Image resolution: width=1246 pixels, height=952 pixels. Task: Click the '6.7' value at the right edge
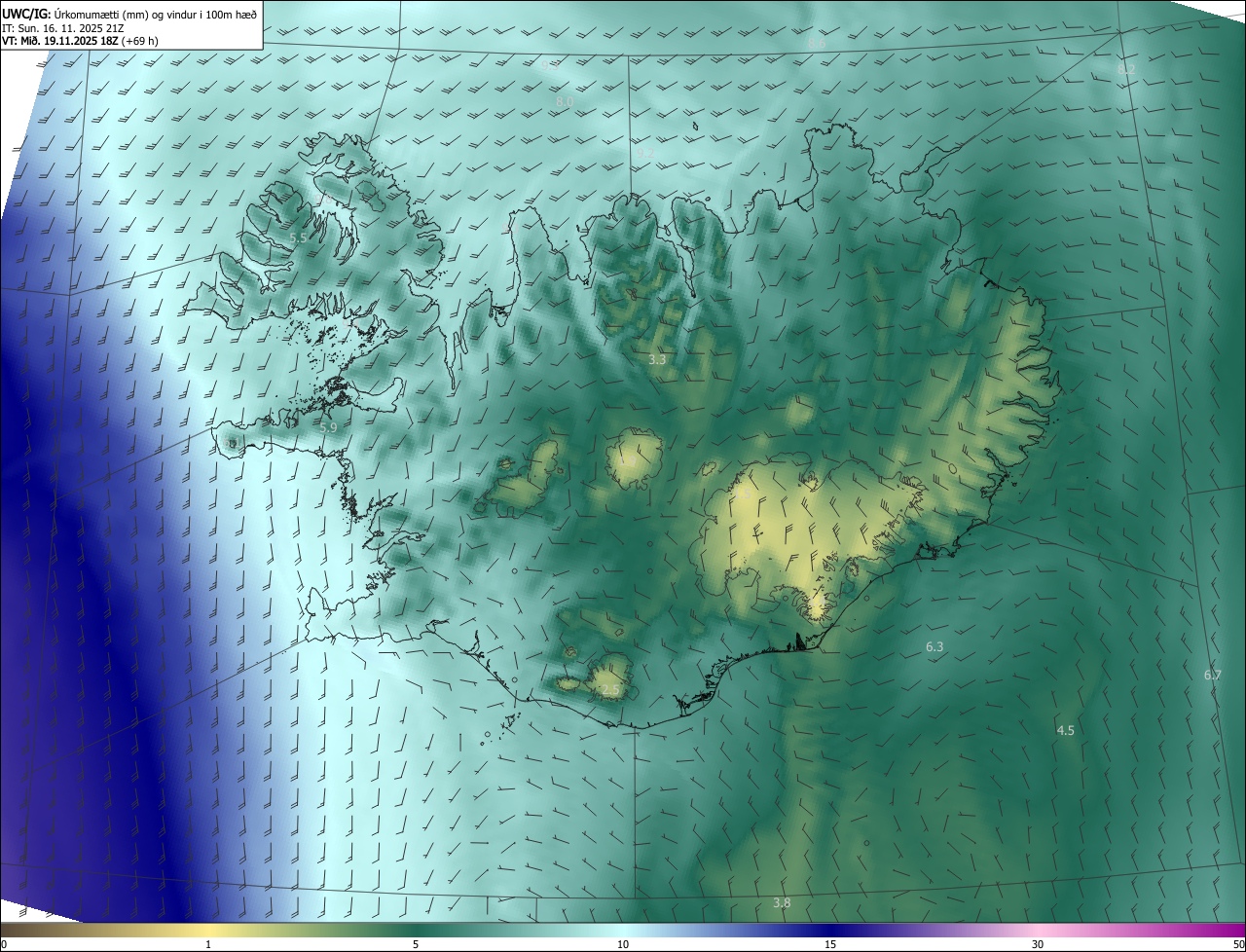(x=1212, y=675)
